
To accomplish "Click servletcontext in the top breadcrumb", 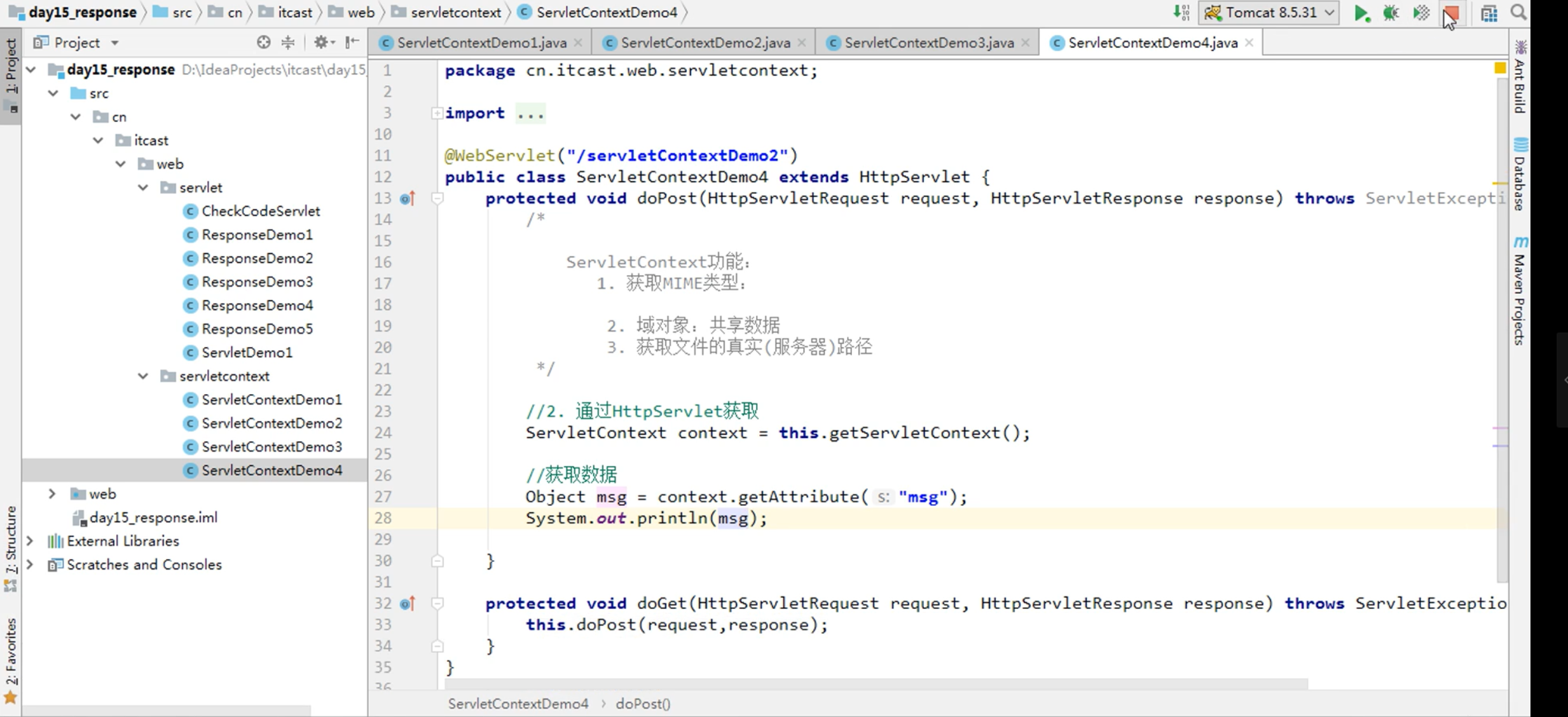I will tap(455, 13).
